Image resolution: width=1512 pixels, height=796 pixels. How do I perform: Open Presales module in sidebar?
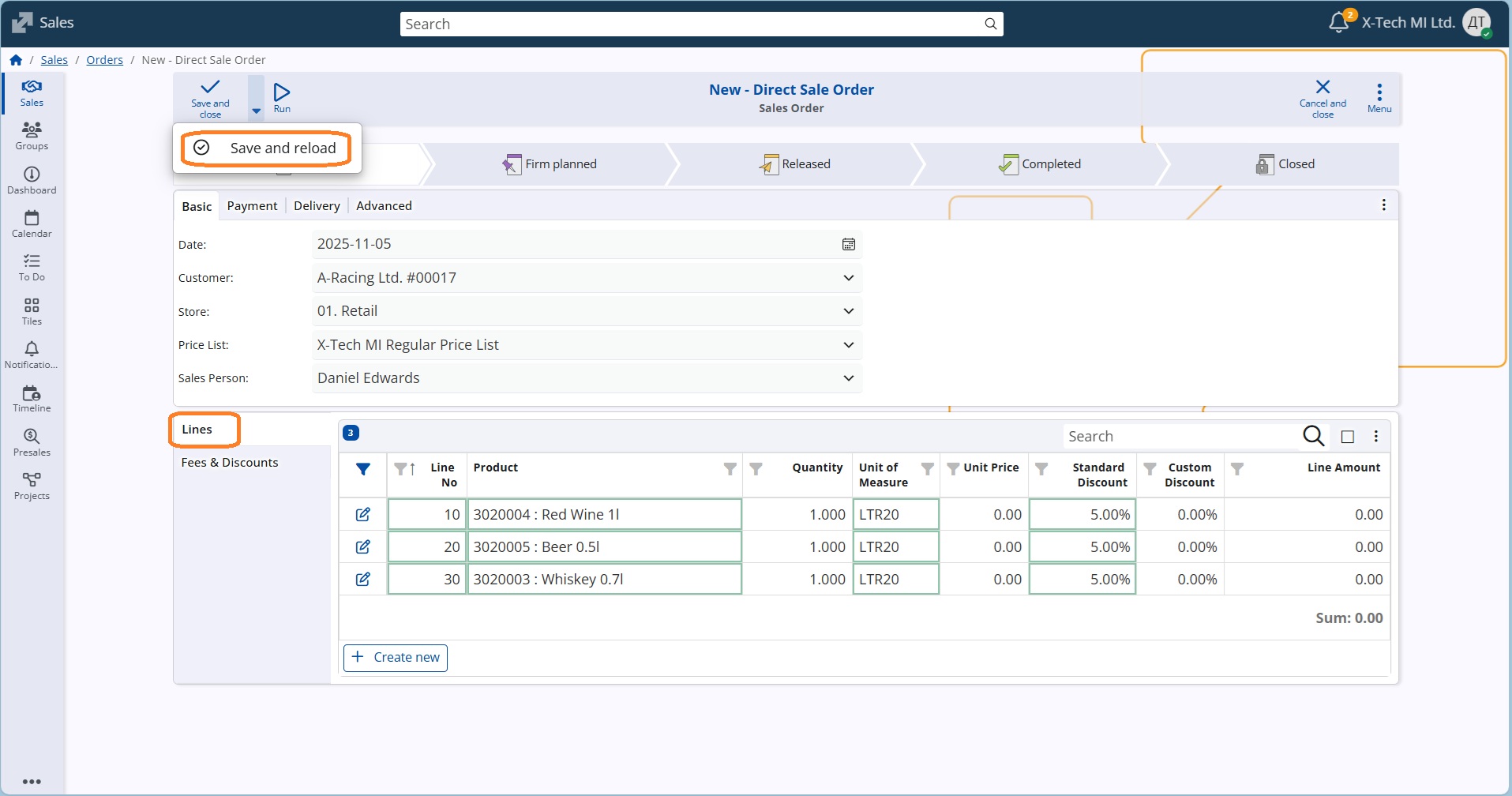pos(32,442)
